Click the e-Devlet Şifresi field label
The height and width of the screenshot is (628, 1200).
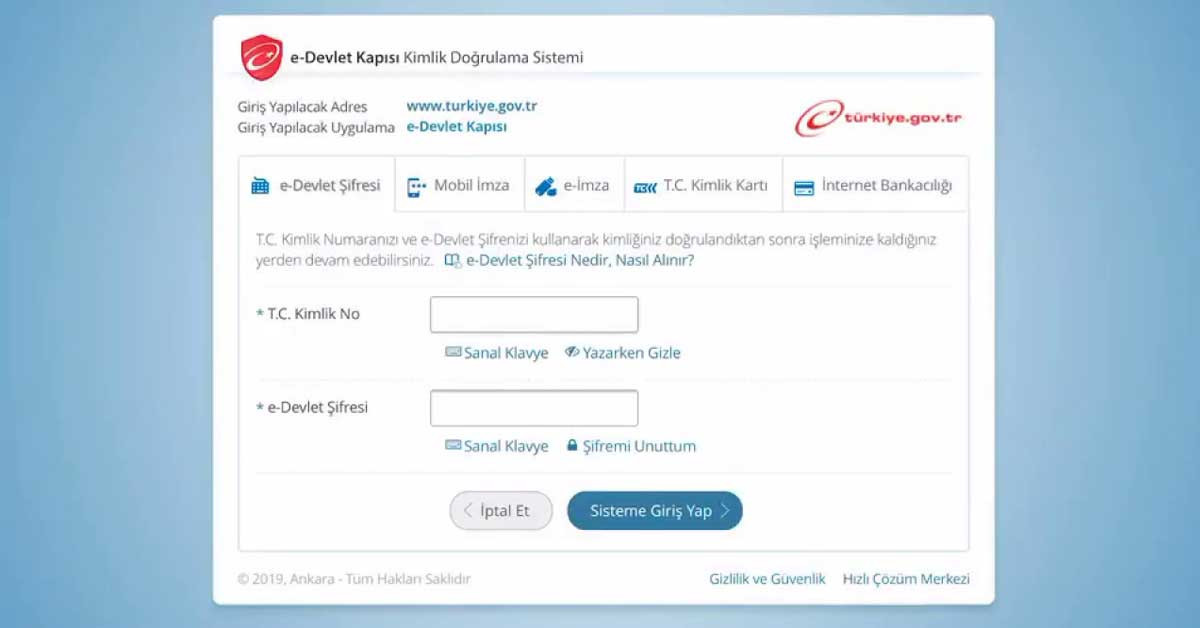[x=318, y=408]
